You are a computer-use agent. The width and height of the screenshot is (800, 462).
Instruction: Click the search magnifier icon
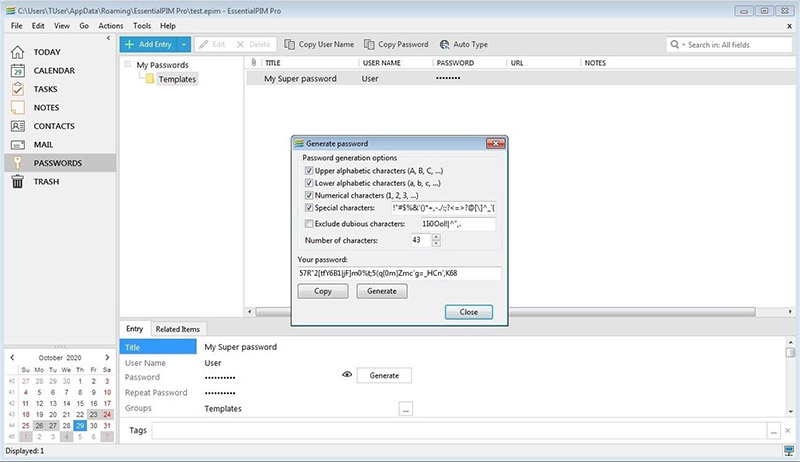pyautogui.click(x=674, y=44)
